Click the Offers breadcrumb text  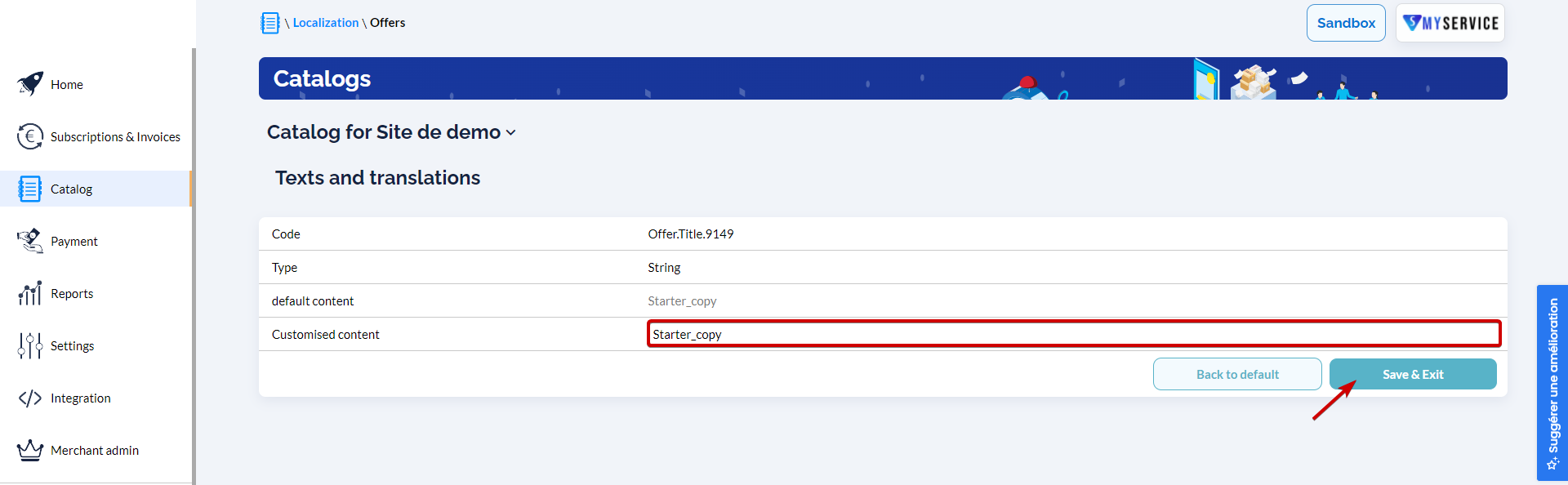click(x=387, y=23)
